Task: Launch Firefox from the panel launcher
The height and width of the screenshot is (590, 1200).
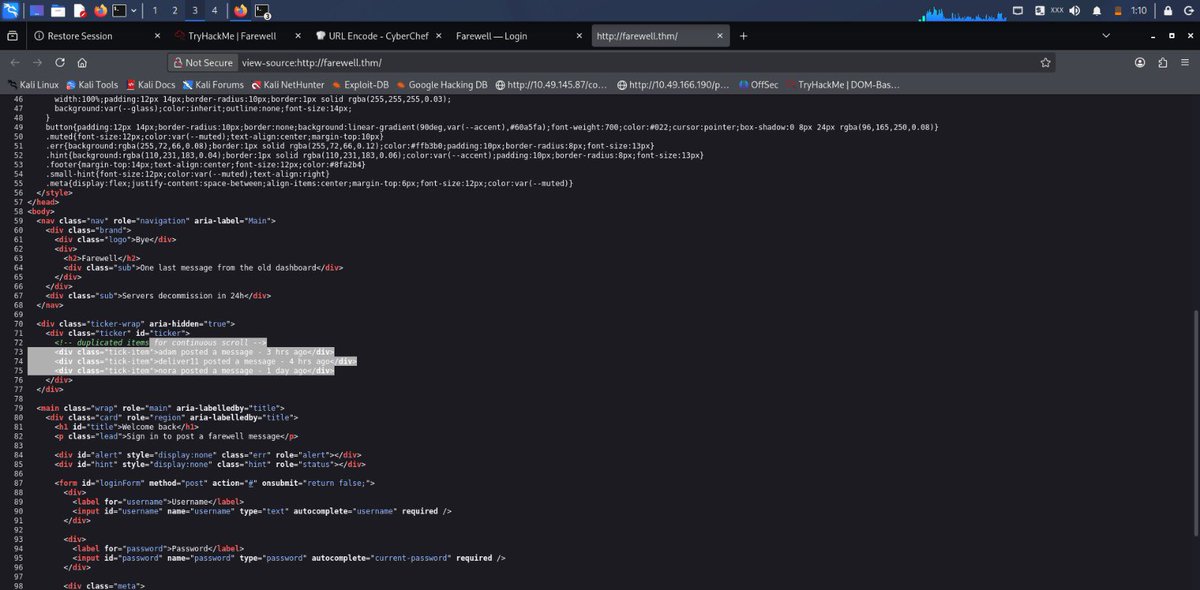Action: (x=101, y=11)
